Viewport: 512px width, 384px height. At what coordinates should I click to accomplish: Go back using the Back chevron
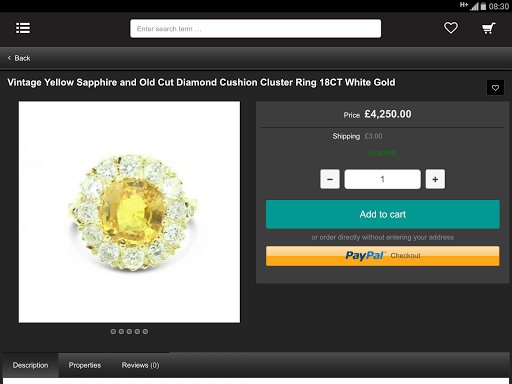pos(9,58)
